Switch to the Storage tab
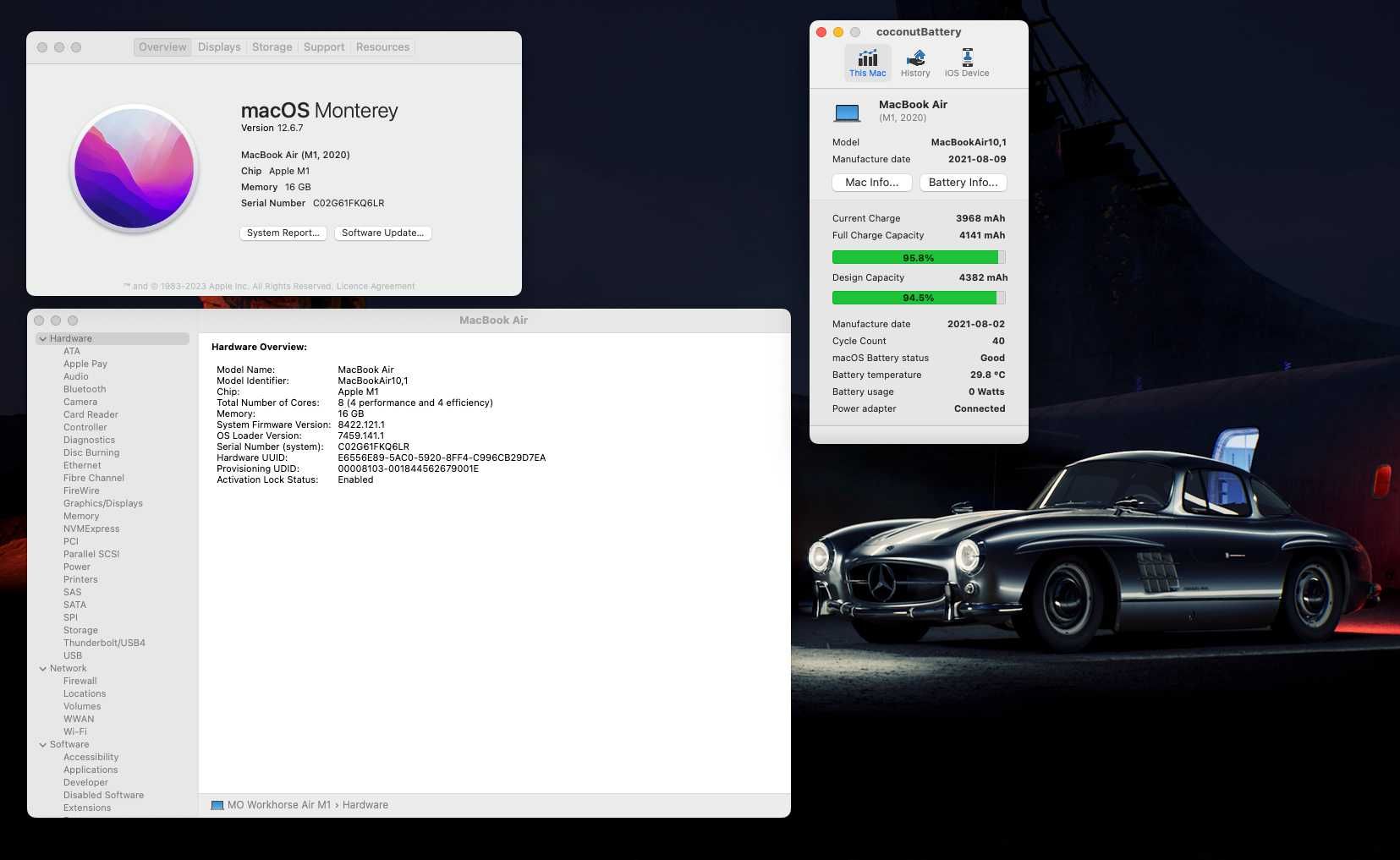Screen dimensions: 1400x860 coord(272,47)
